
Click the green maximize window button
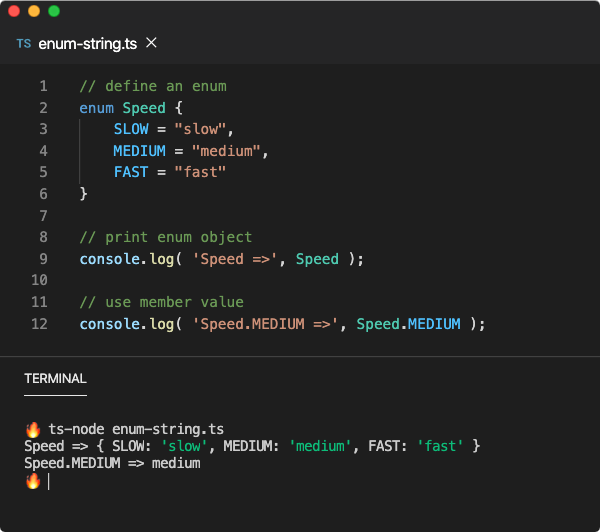coord(54,11)
